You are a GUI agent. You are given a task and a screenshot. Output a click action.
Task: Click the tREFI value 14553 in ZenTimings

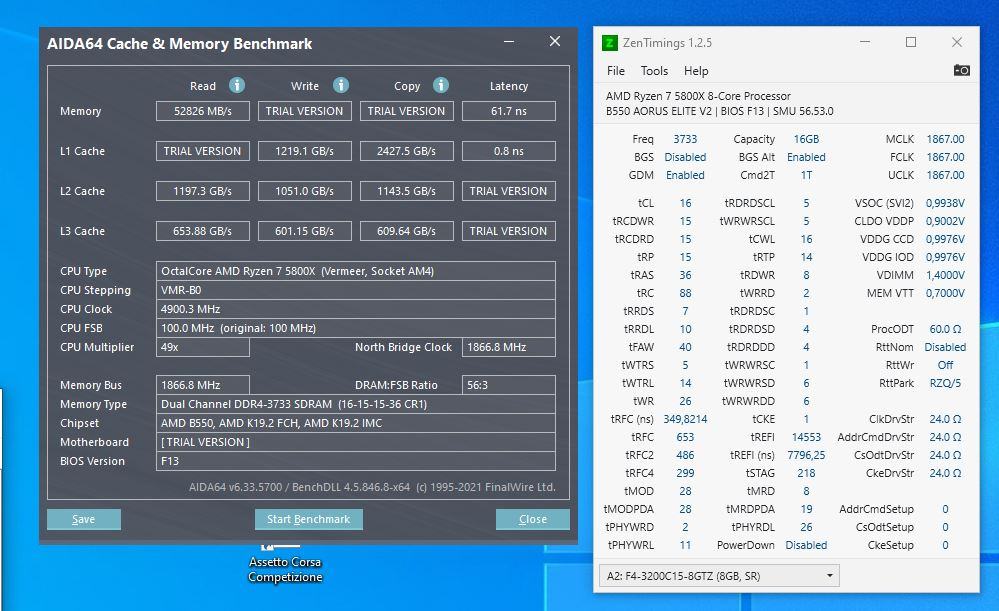tap(806, 437)
